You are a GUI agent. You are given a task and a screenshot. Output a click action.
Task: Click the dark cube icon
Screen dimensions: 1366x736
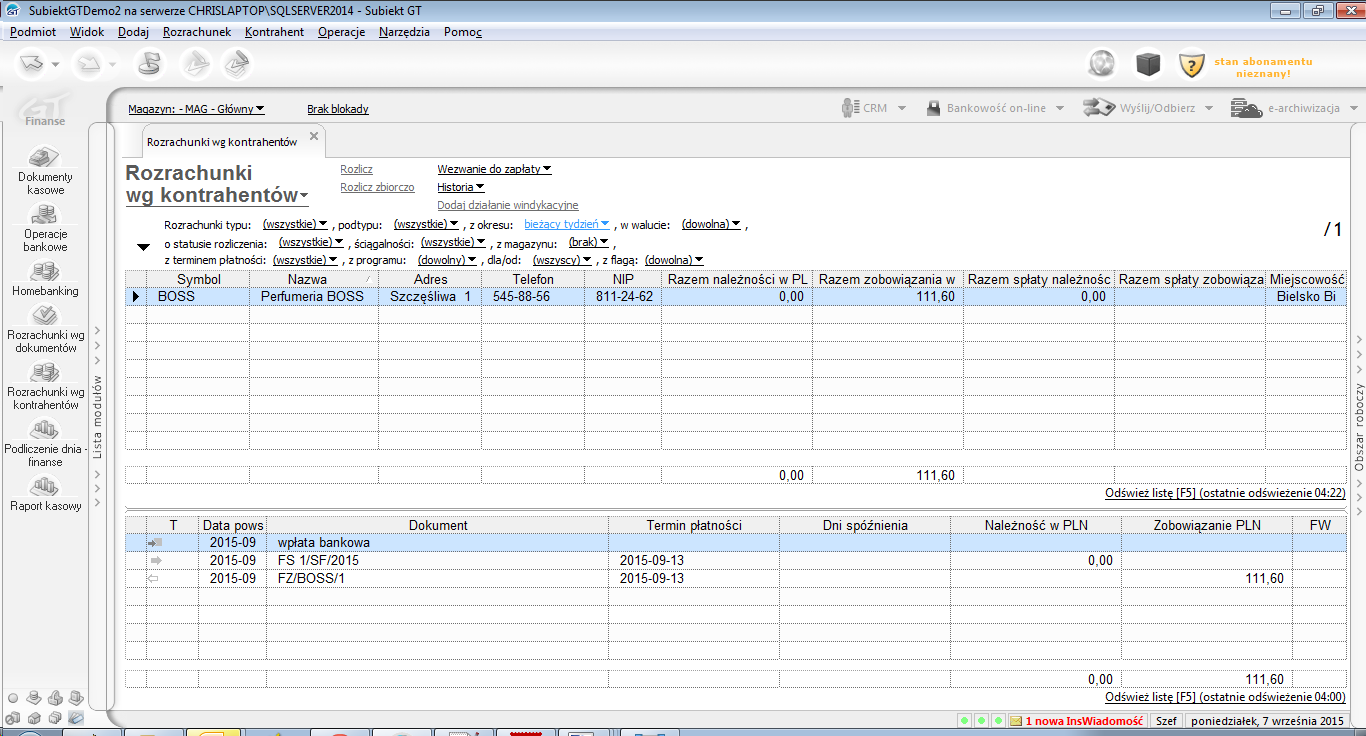point(1147,64)
